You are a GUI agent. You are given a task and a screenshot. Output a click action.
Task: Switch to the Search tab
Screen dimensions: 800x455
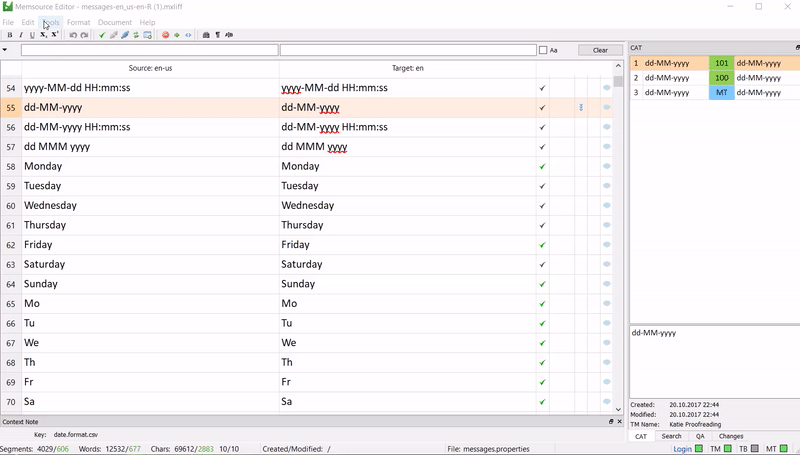(671, 436)
